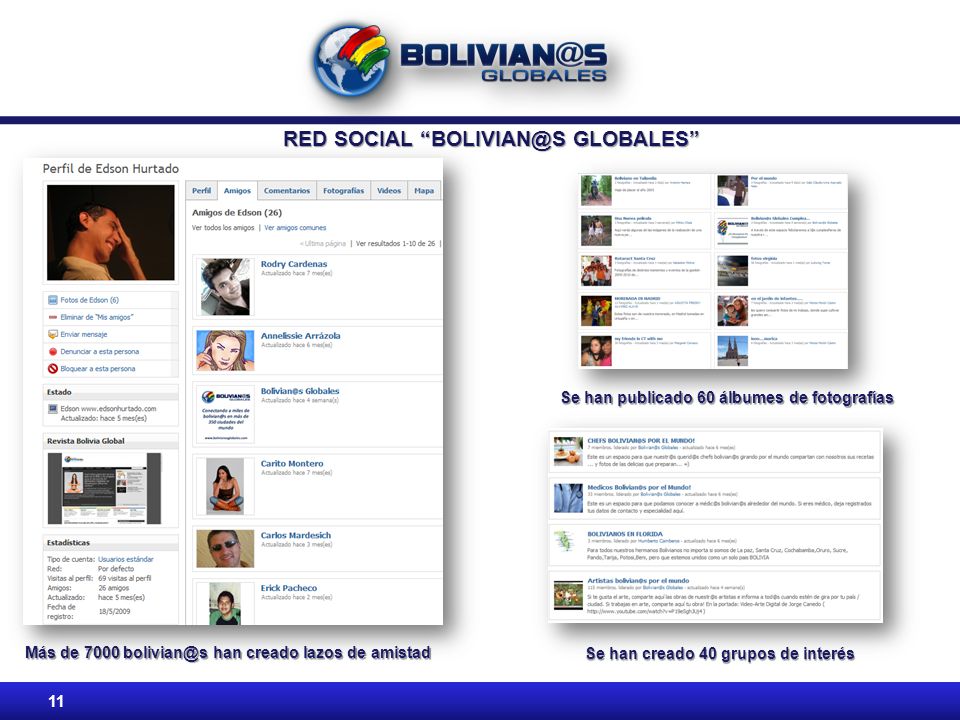Screen dimensions: 960x720
Task: Click Ver resultados 1-10 de 26 text
Action: click(x=396, y=244)
